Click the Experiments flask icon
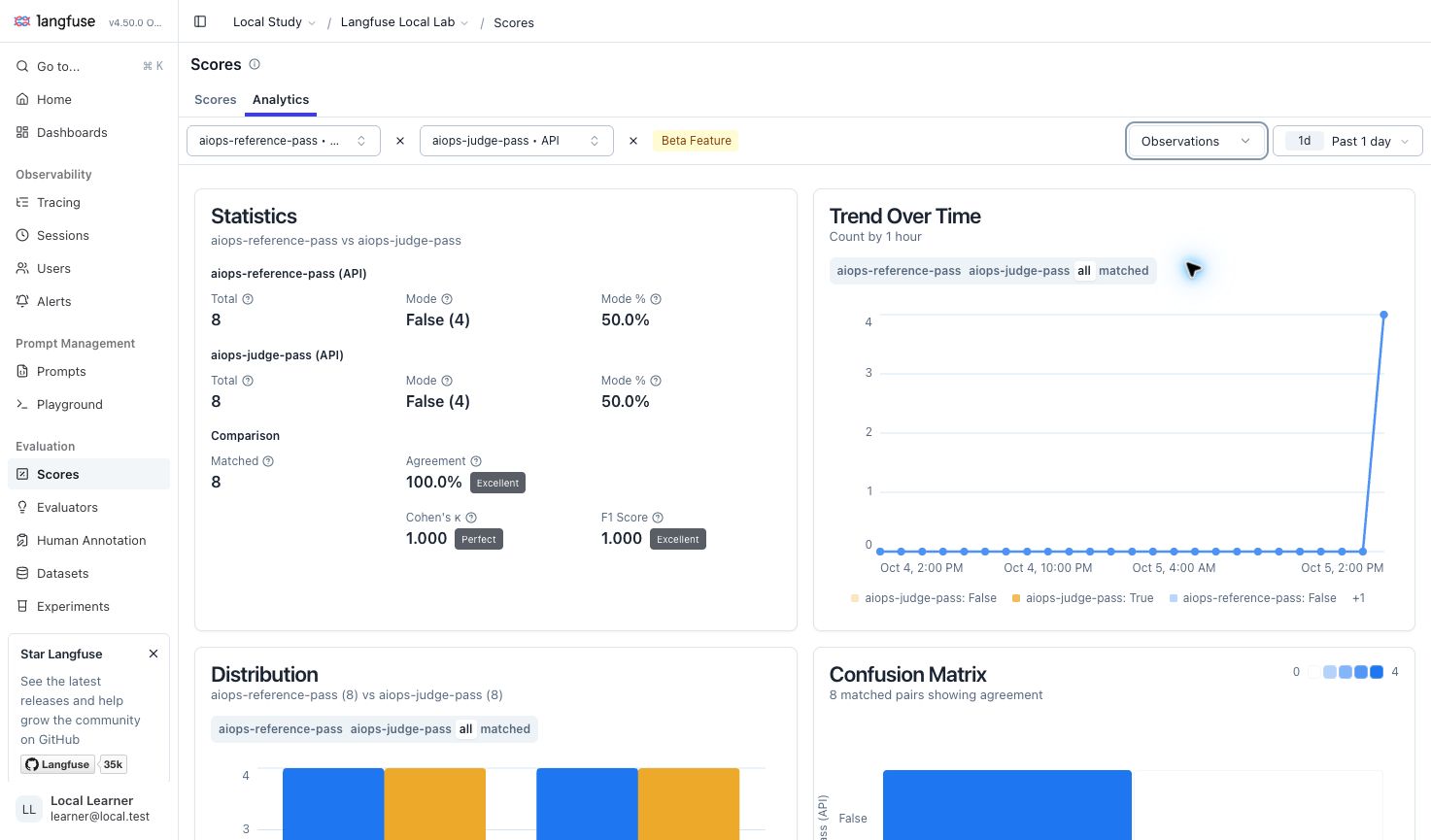This screenshot has height=840, width=1431. pyautogui.click(x=22, y=606)
